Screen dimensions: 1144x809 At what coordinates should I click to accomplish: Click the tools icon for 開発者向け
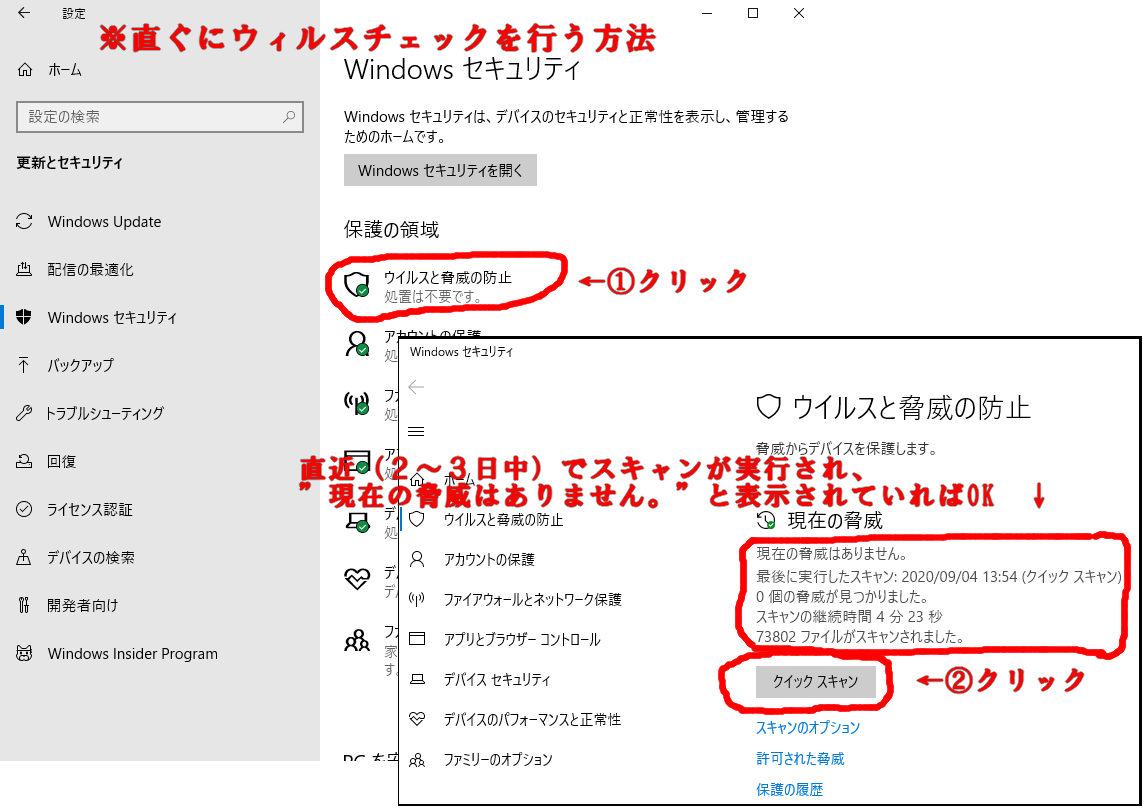pos(24,605)
